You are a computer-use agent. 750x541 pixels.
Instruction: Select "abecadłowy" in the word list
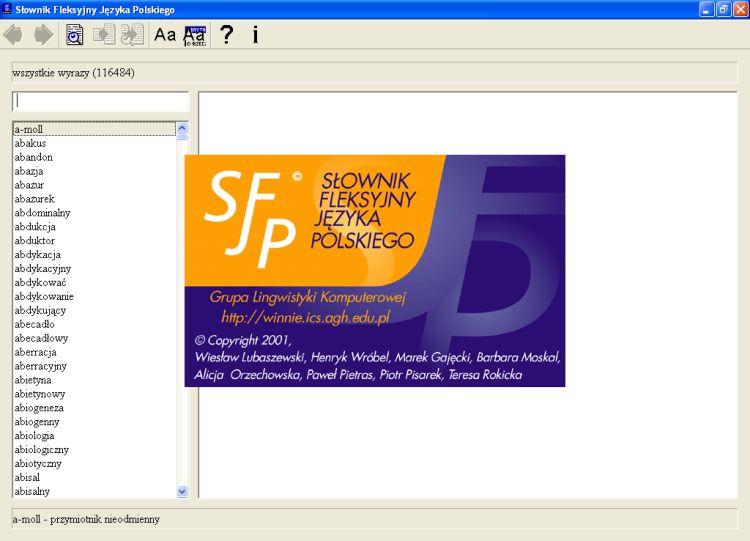[x=94, y=338]
